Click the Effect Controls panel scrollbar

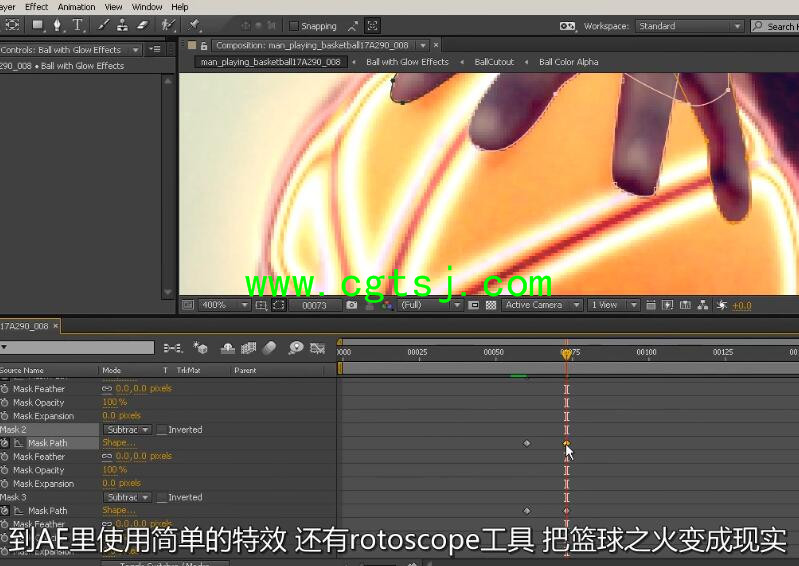click(168, 186)
